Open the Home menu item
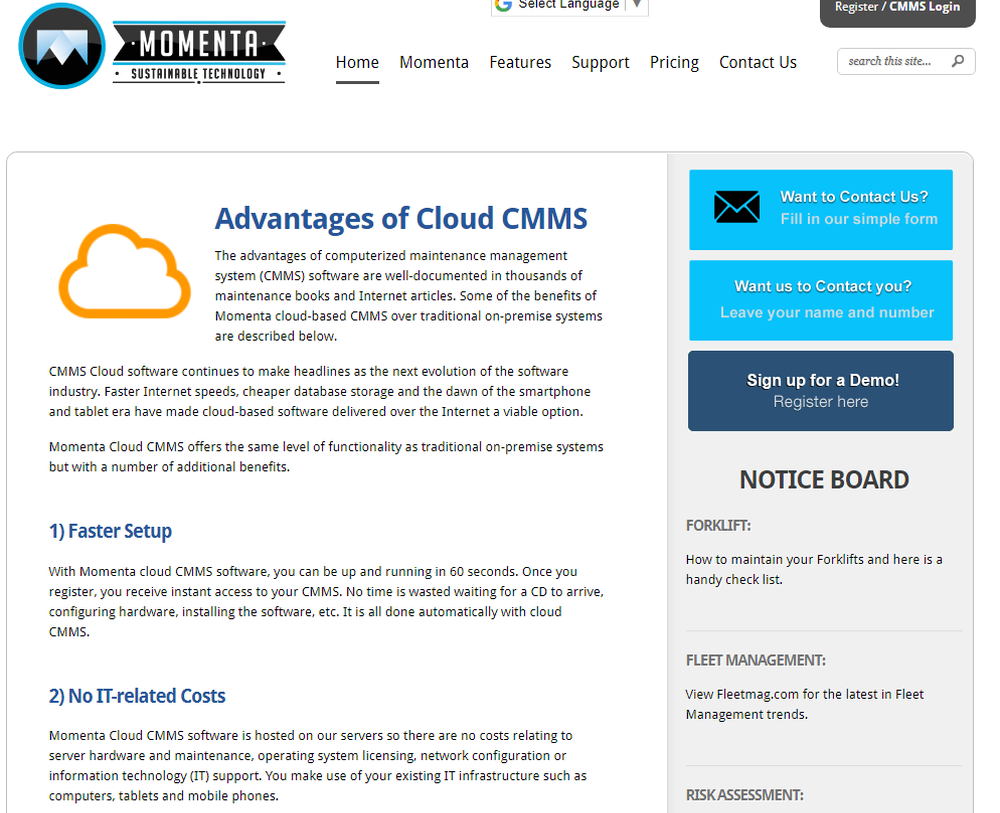Screen dimensions: 1000x813 tap(357, 62)
